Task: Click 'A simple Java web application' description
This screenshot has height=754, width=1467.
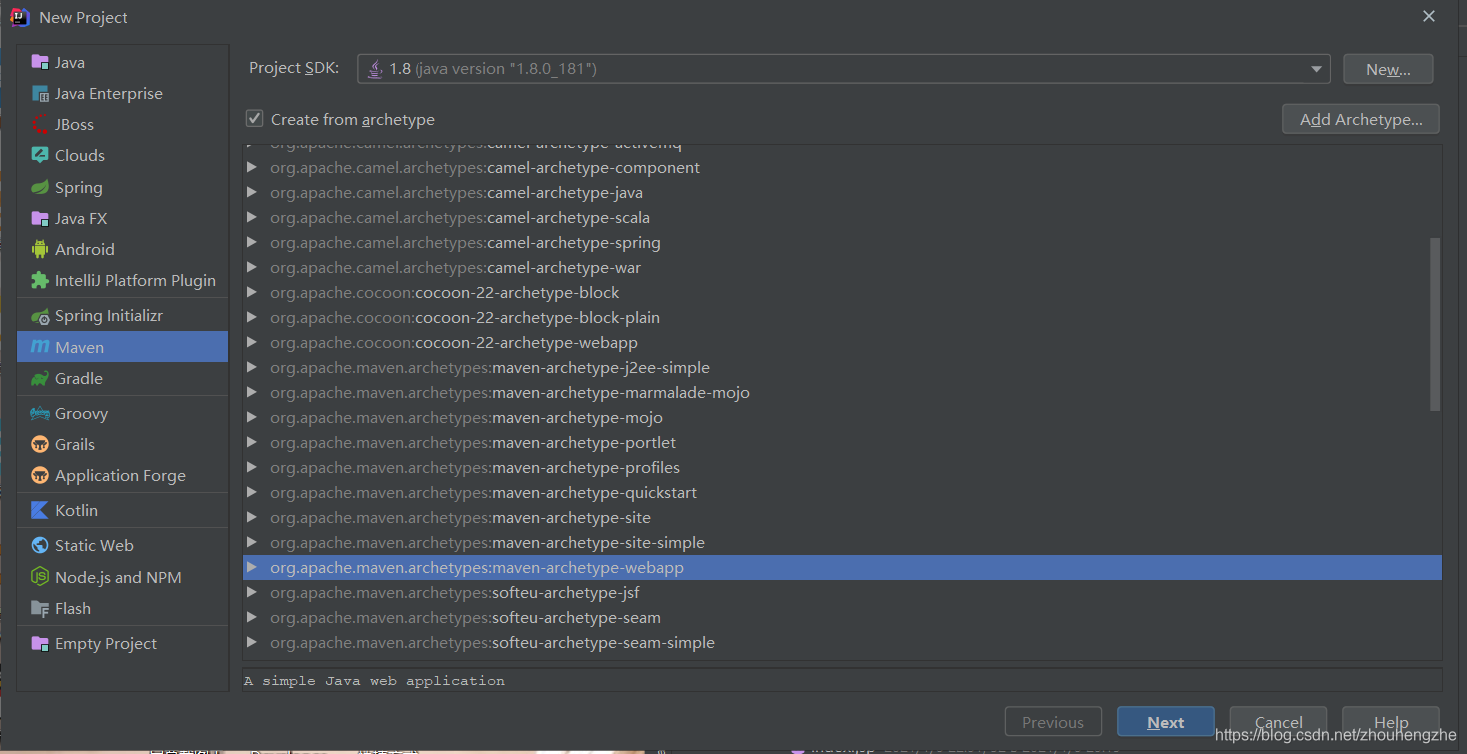Action: (374, 680)
